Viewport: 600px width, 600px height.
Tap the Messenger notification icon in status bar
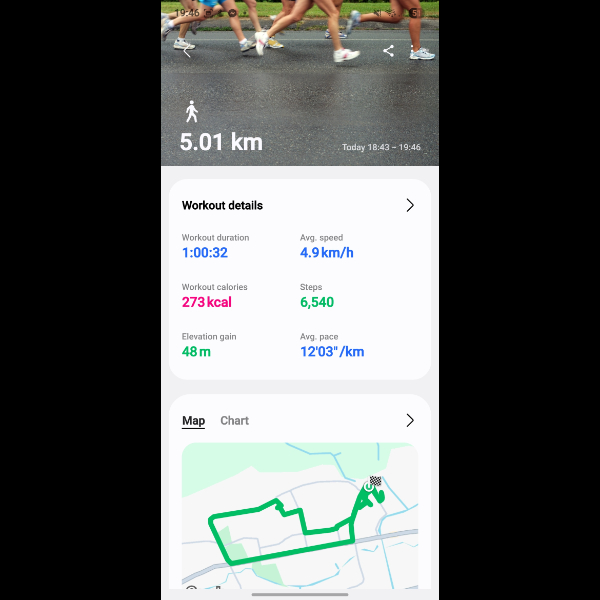coord(232,13)
